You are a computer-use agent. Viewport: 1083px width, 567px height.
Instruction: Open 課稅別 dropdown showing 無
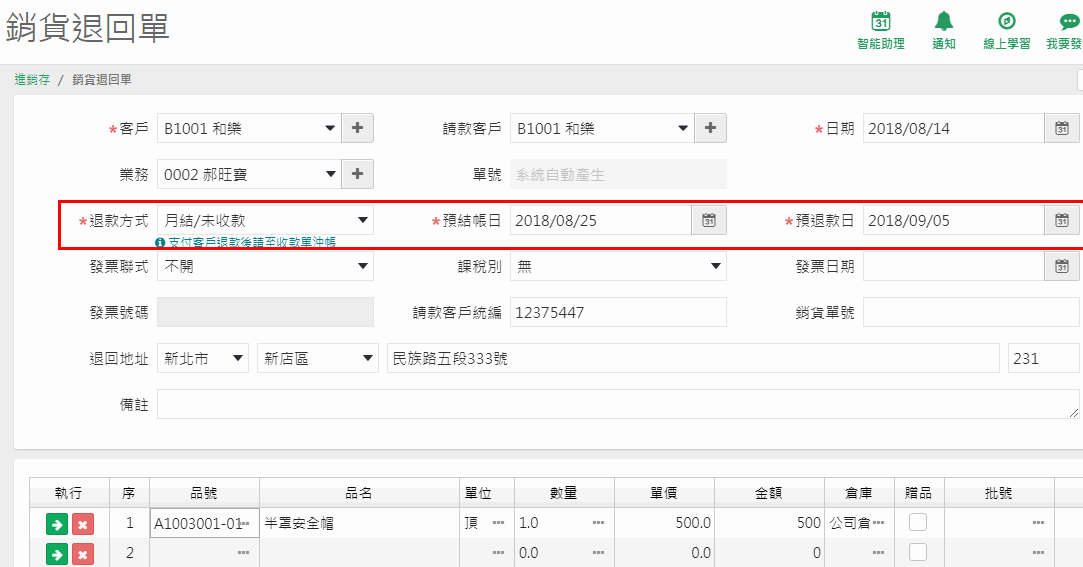pyautogui.click(x=618, y=266)
